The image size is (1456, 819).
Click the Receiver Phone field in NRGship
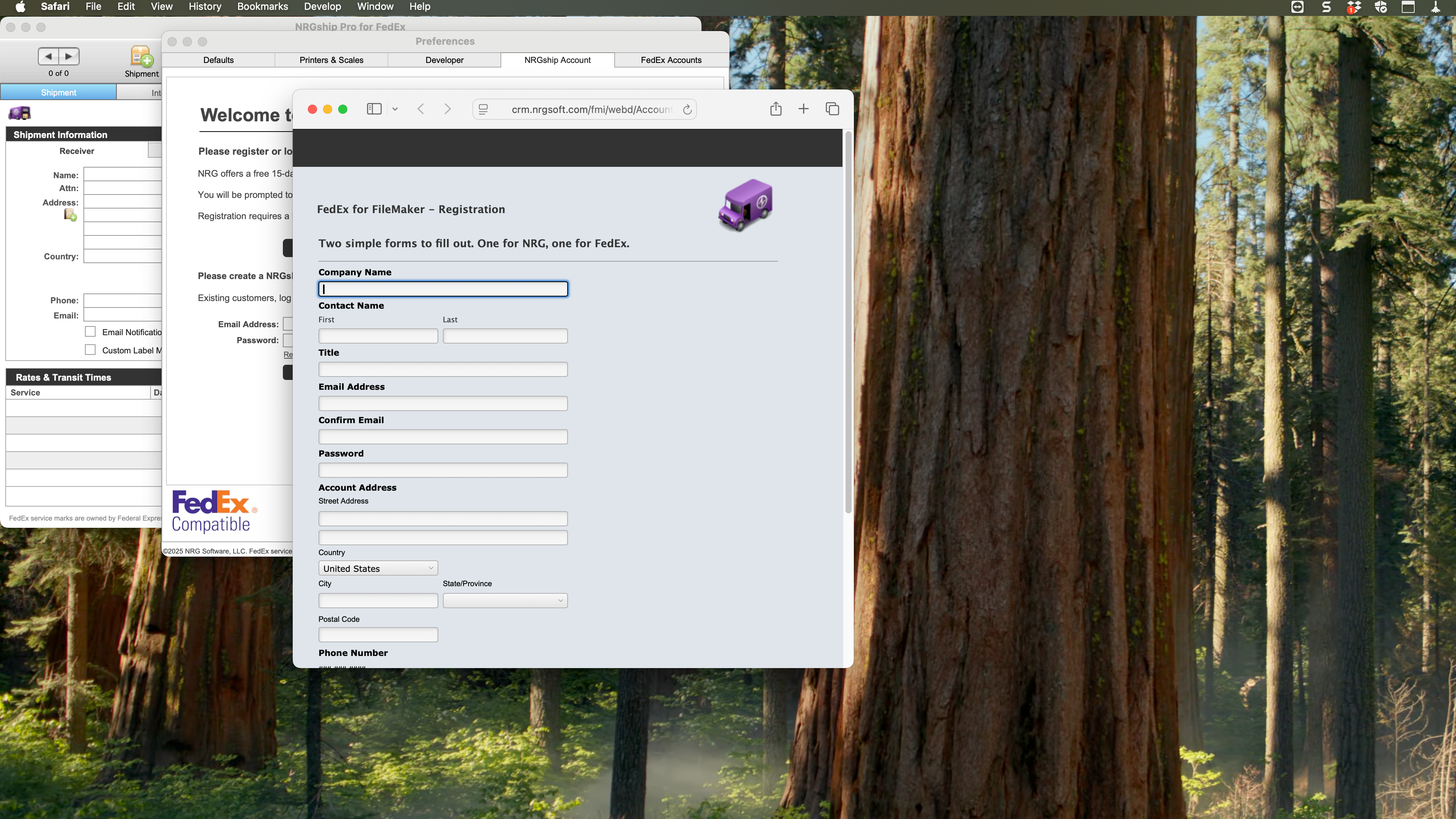point(122,300)
